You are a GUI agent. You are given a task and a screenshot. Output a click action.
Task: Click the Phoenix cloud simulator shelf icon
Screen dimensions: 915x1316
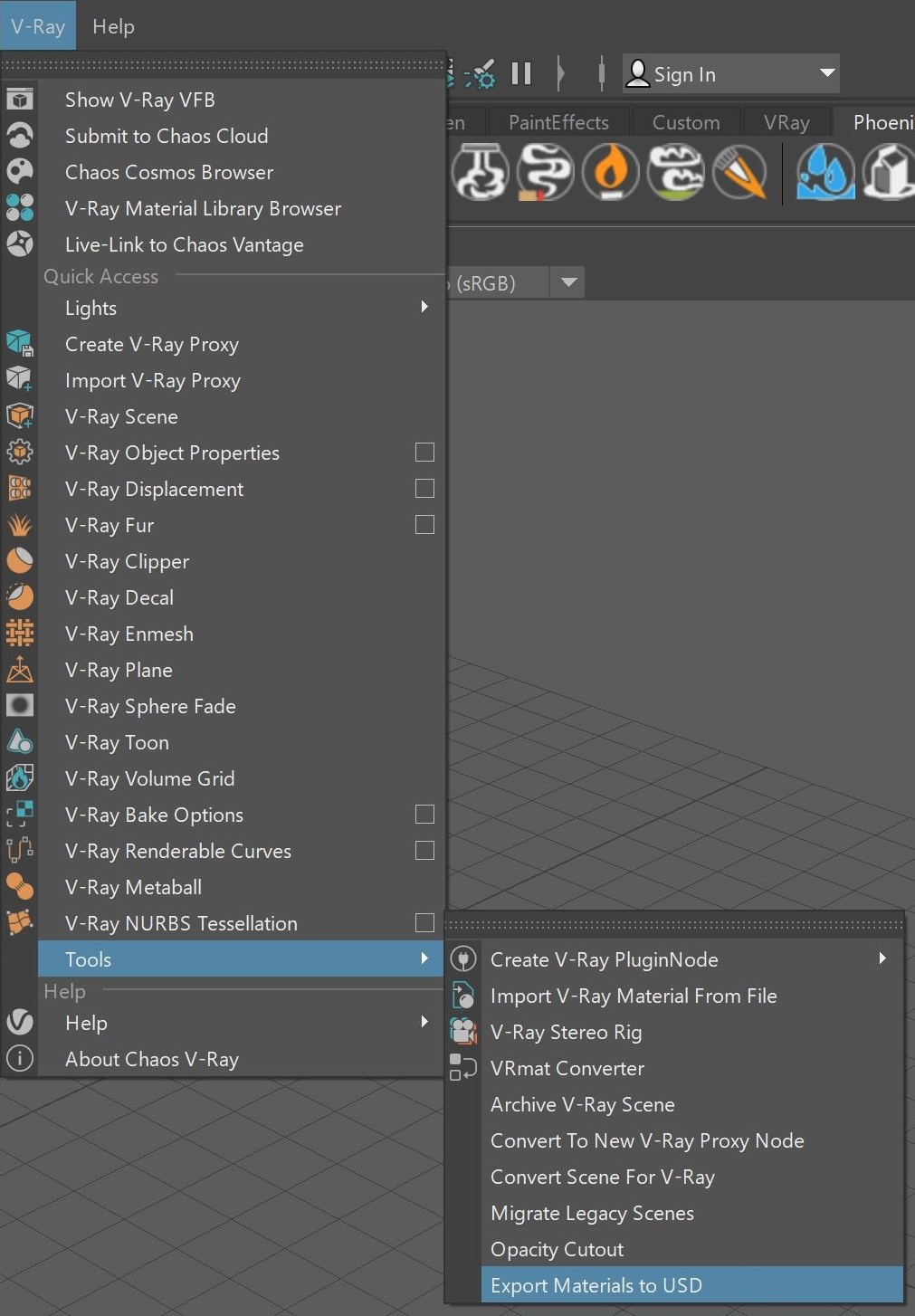click(676, 171)
